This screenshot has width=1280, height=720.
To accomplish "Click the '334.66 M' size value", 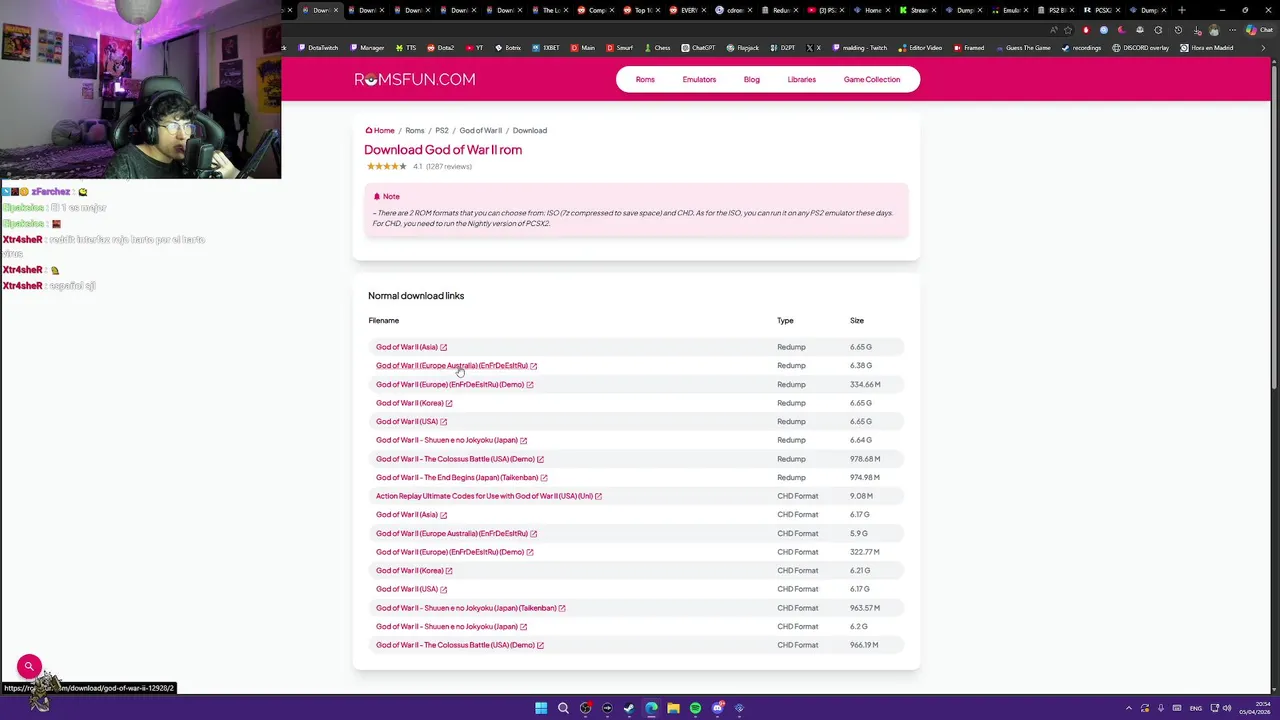I will coord(865,384).
